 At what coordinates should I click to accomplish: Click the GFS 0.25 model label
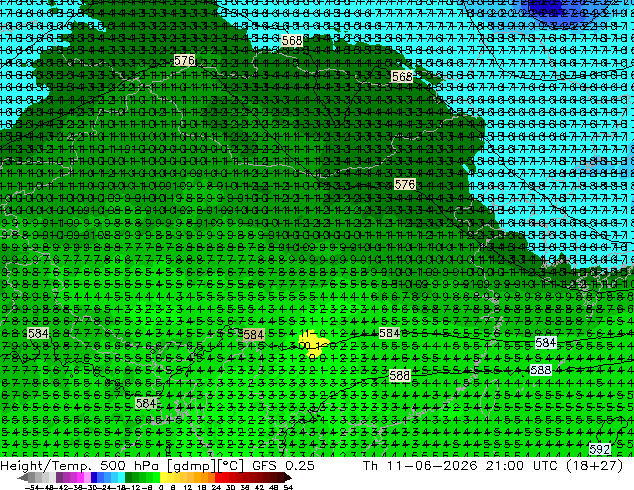point(283,466)
